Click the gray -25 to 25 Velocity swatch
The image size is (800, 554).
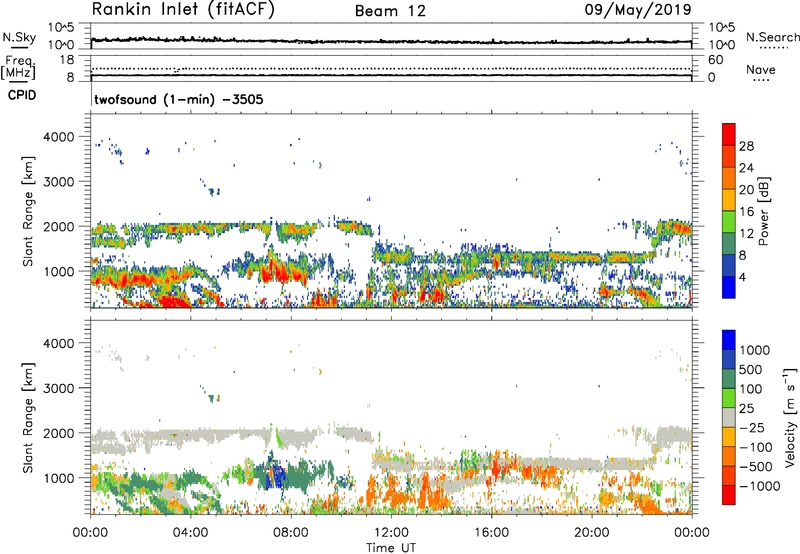click(729, 417)
